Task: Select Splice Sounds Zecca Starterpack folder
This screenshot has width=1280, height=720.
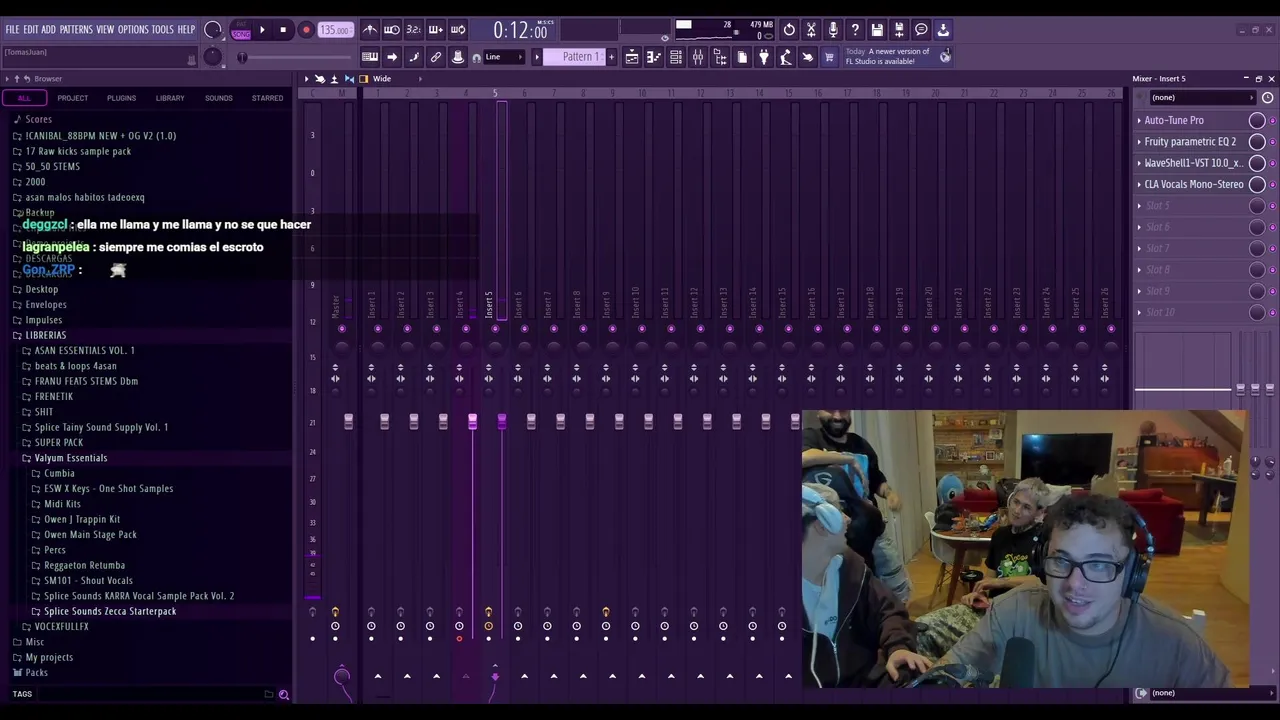Action: [x=110, y=611]
